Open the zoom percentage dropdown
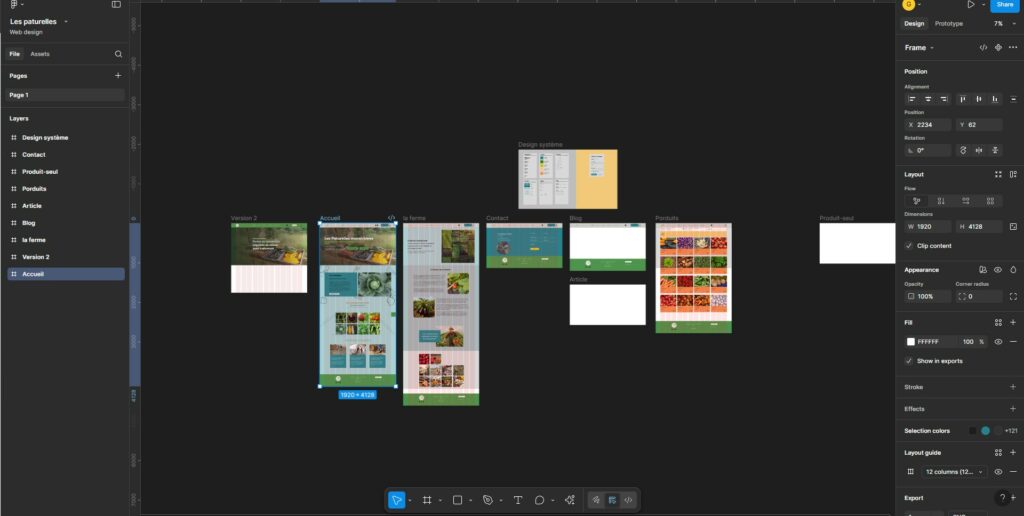The image size is (1024, 516). point(1003,23)
